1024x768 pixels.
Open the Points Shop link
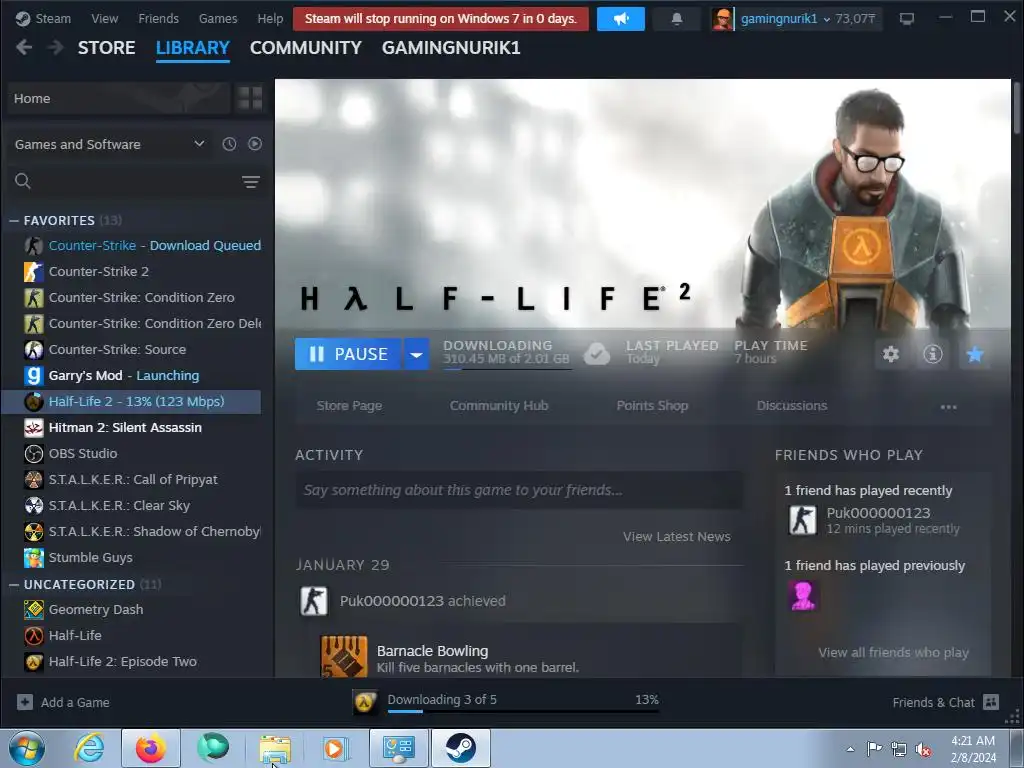tap(652, 406)
